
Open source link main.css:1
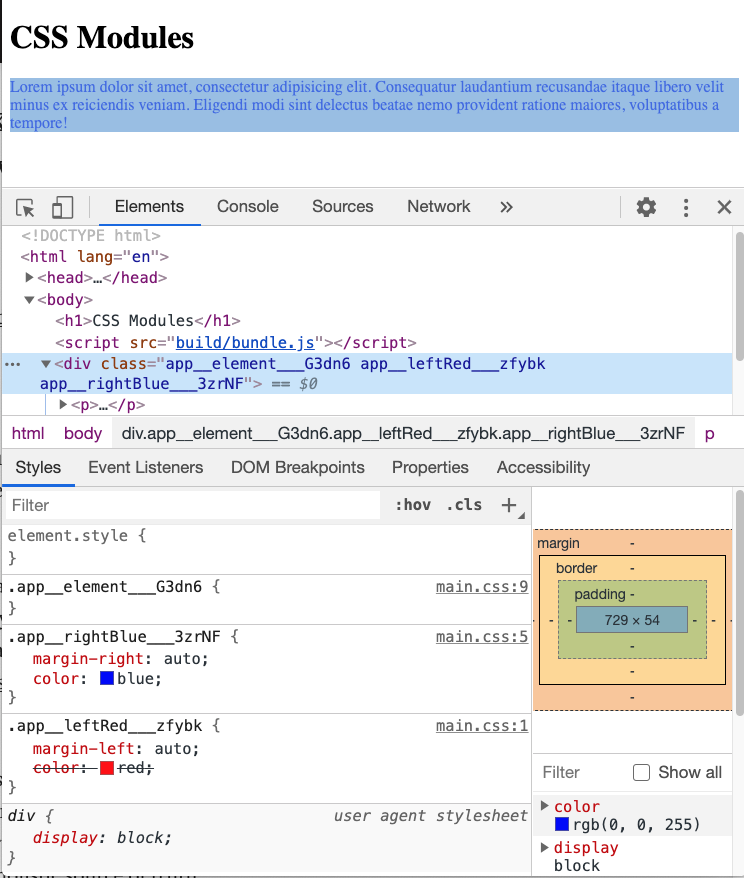481,726
